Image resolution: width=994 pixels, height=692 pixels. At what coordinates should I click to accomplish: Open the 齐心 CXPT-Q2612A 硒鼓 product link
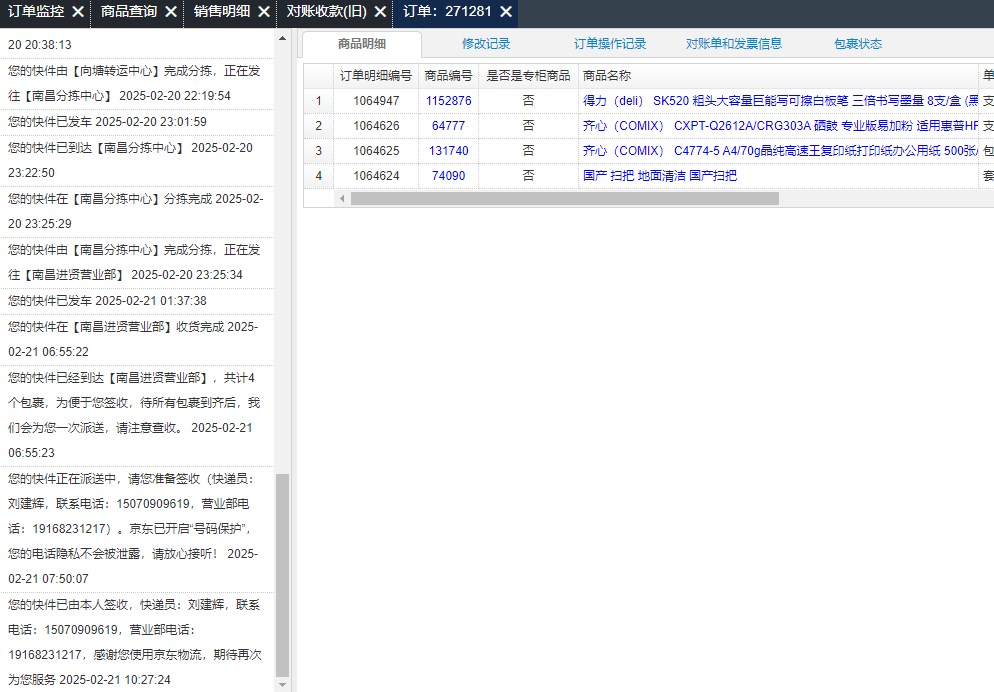780,125
